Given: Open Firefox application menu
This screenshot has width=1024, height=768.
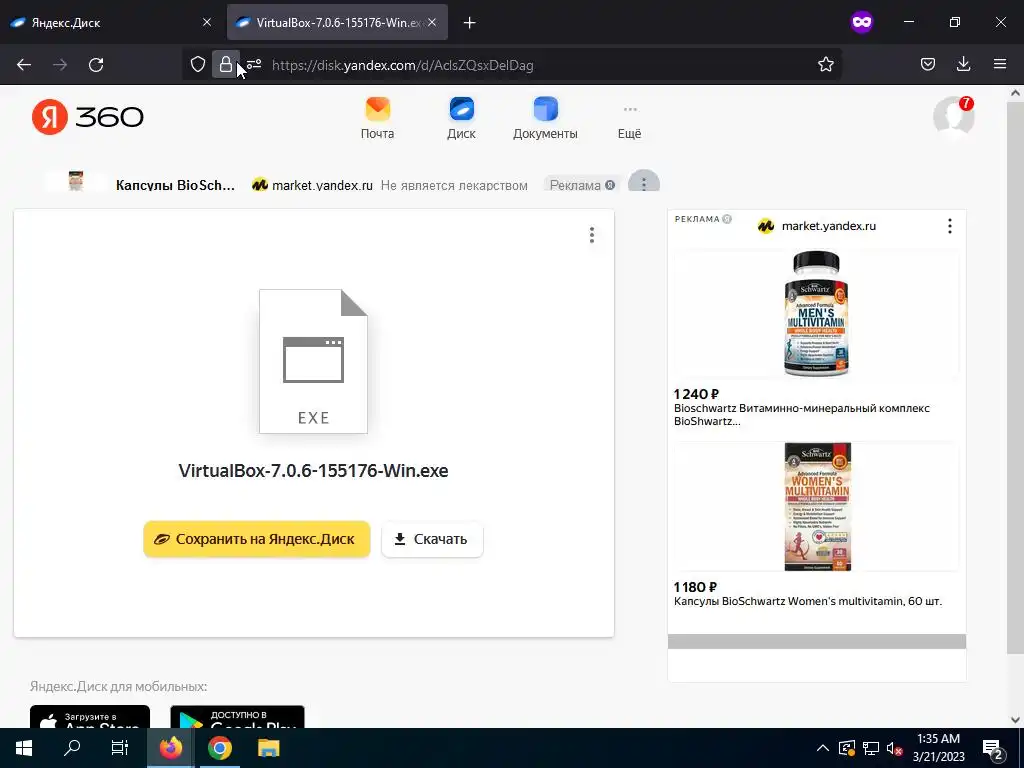Looking at the screenshot, I should point(1000,64).
